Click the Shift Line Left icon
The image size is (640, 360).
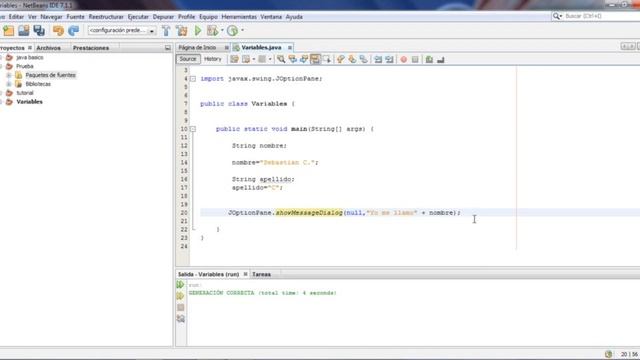pyautogui.click(x=378, y=60)
